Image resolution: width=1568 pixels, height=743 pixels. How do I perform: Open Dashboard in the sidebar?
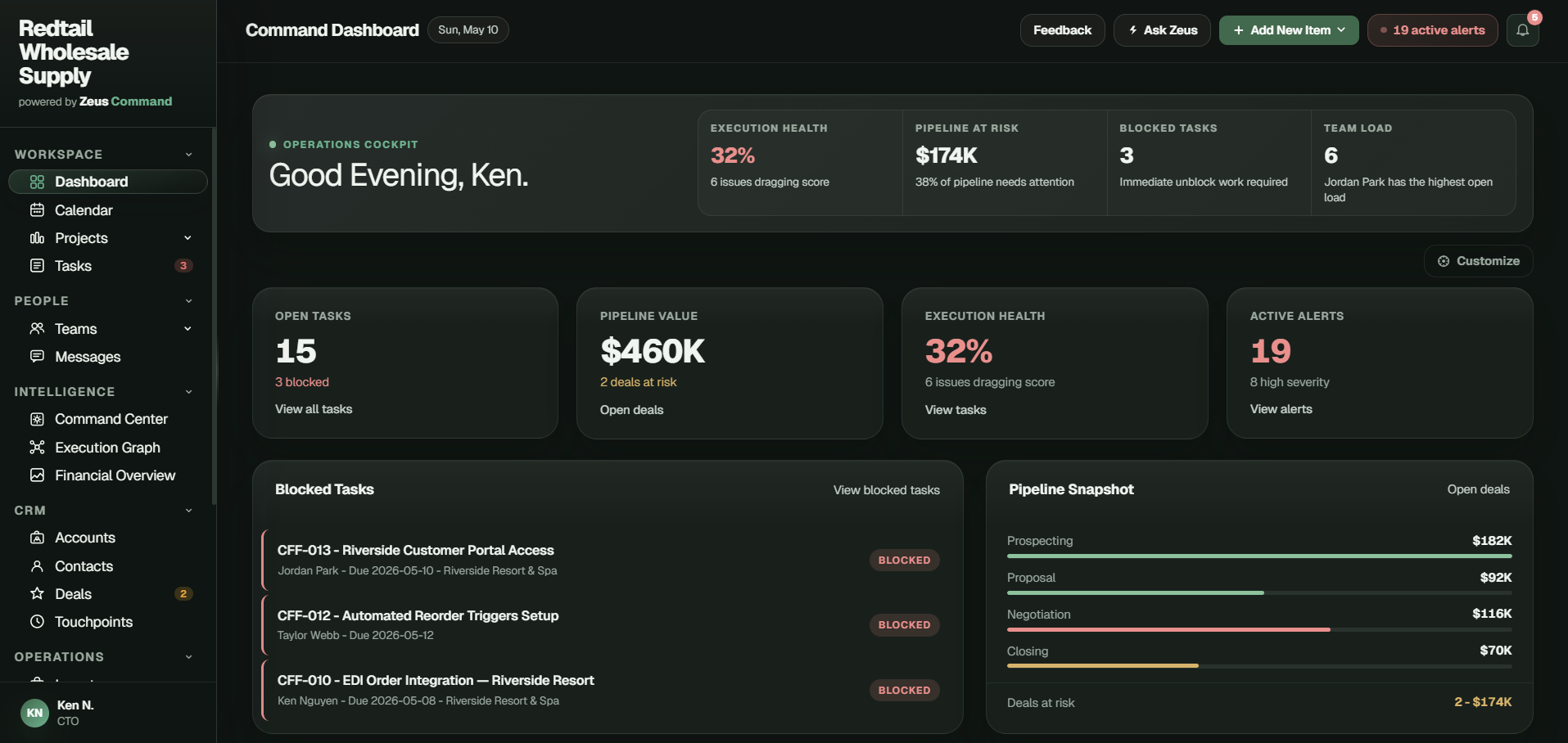[x=108, y=182]
